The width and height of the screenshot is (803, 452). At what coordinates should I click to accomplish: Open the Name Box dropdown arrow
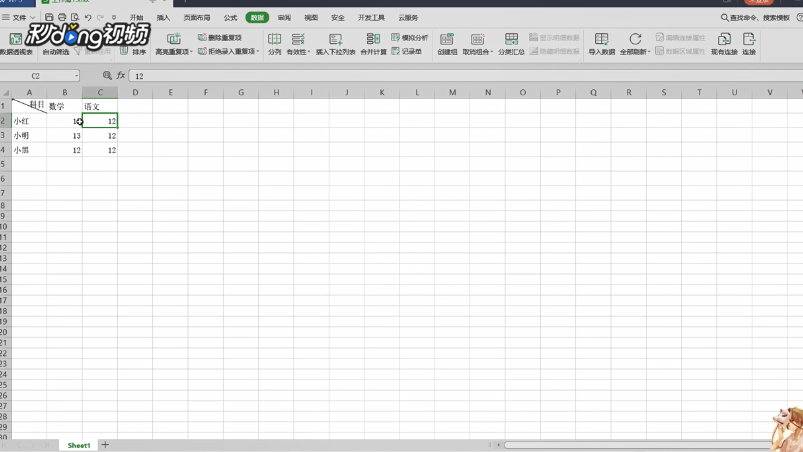point(76,76)
